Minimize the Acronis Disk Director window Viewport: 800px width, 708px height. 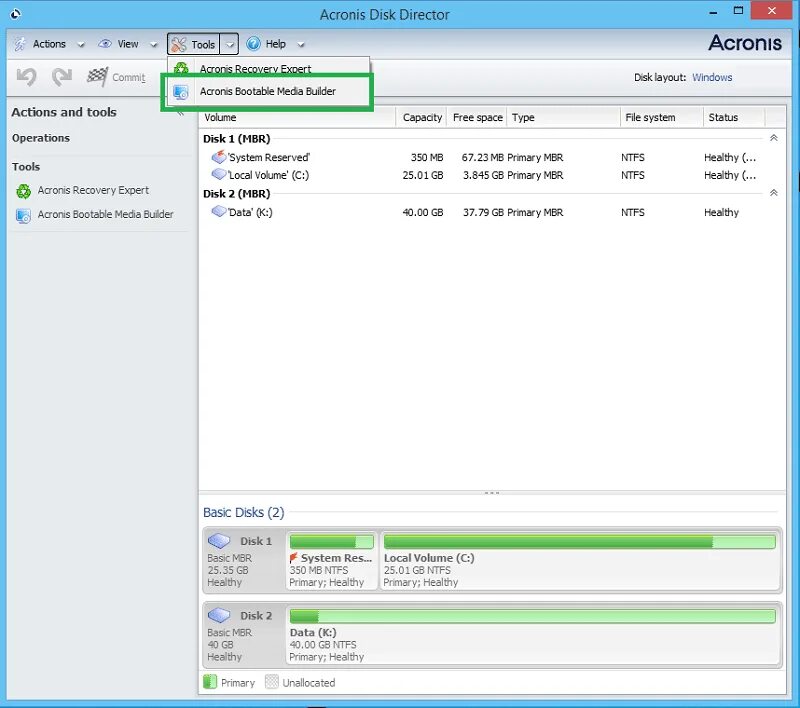pos(714,11)
